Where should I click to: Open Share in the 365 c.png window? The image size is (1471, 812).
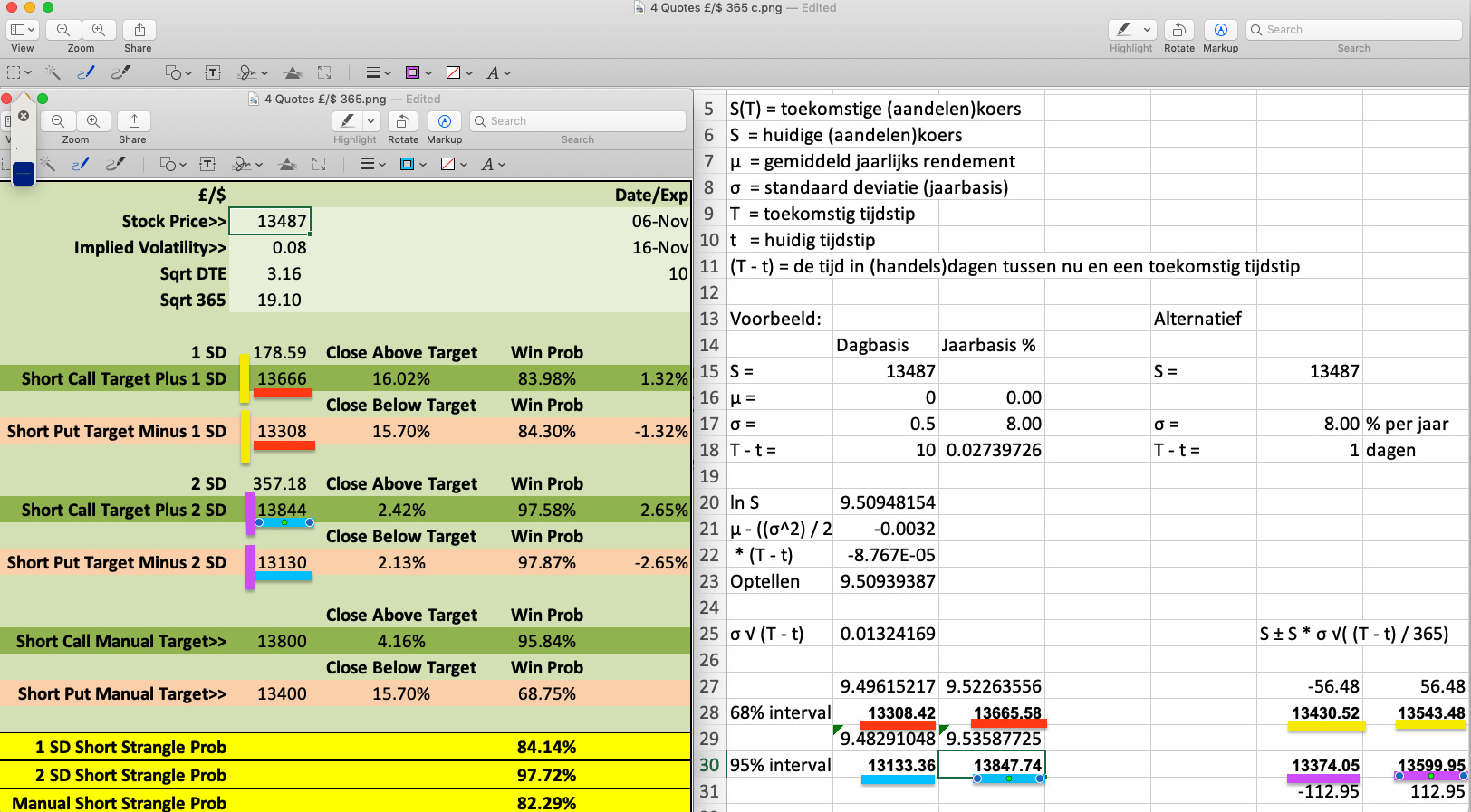pyautogui.click(x=139, y=30)
